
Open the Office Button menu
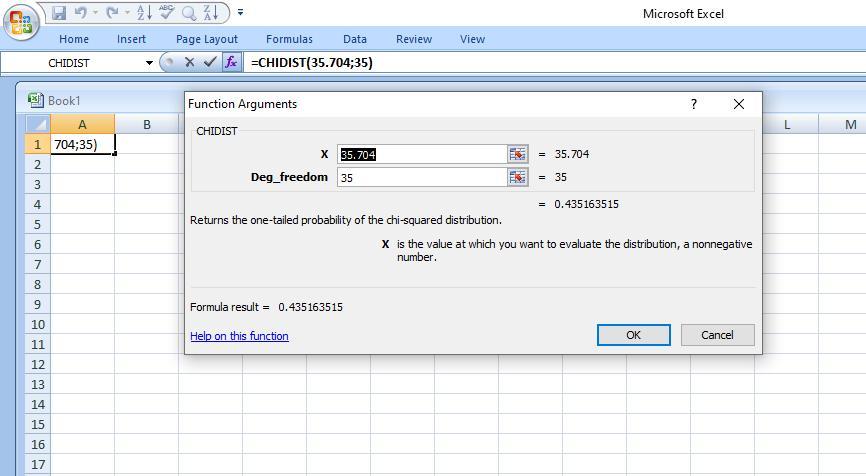(x=21, y=23)
